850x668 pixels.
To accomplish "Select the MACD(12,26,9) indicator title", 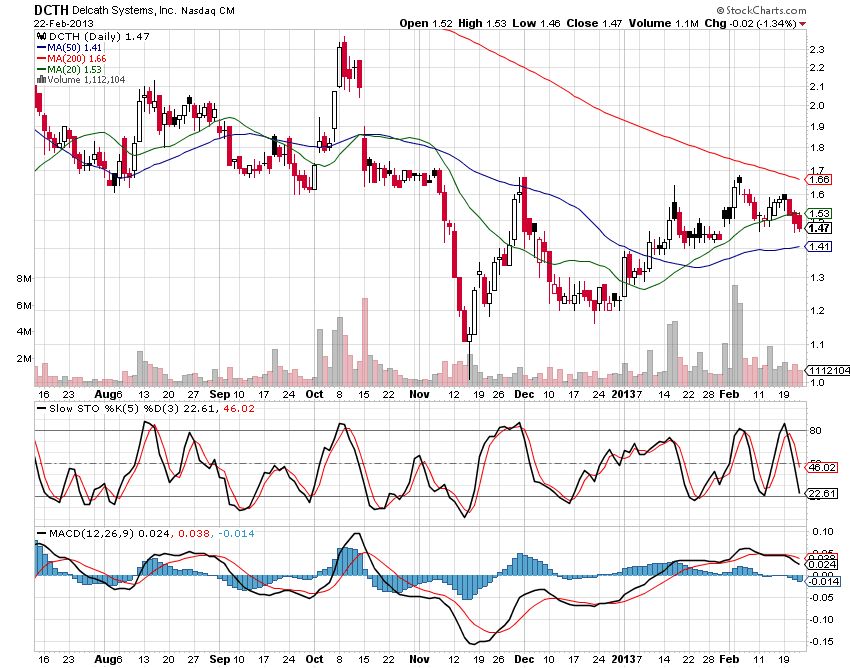I will [x=91, y=534].
